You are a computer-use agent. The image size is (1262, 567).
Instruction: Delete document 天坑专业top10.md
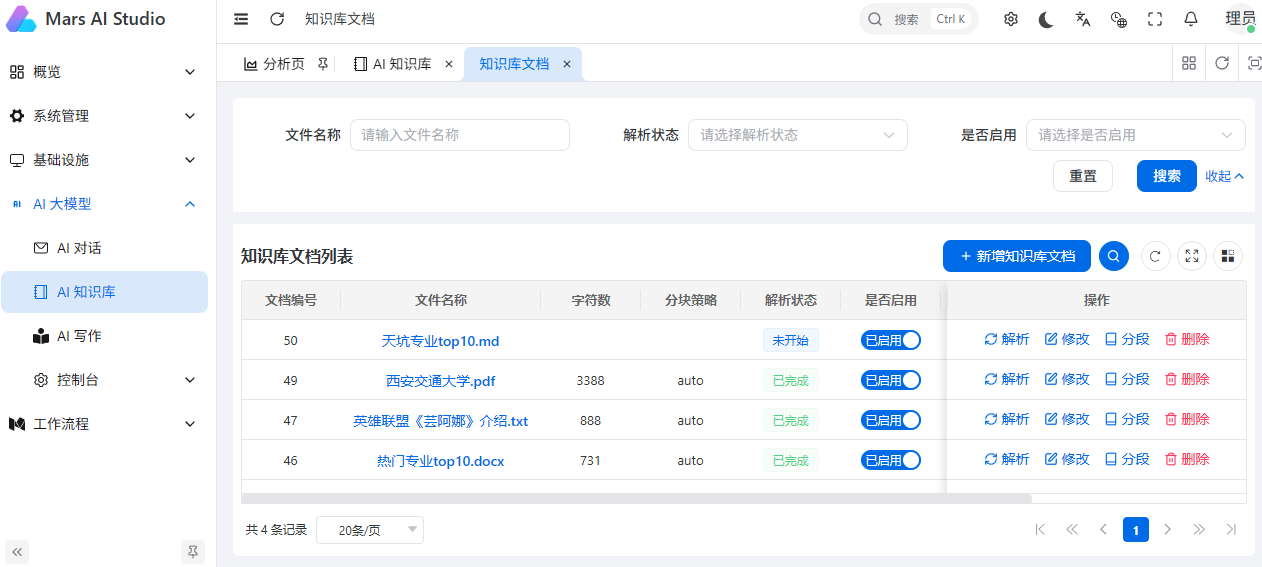pyautogui.click(x=1187, y=339)
